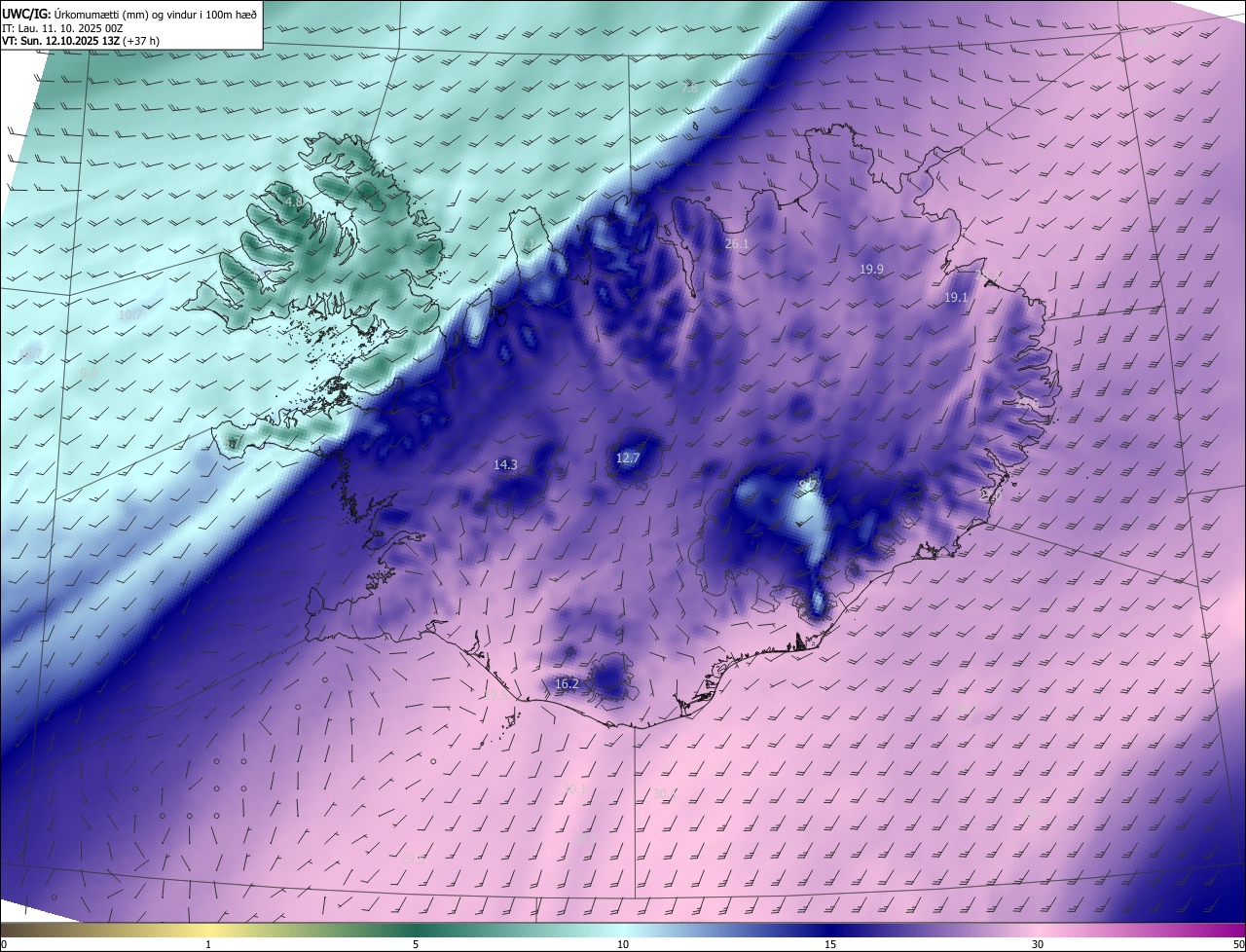This screenshot has height=952, width=1246.
Task: Click the title line 'Úrkomumætti (mm) og vindur í 100m hæð'
Action: tap(155, 15)
